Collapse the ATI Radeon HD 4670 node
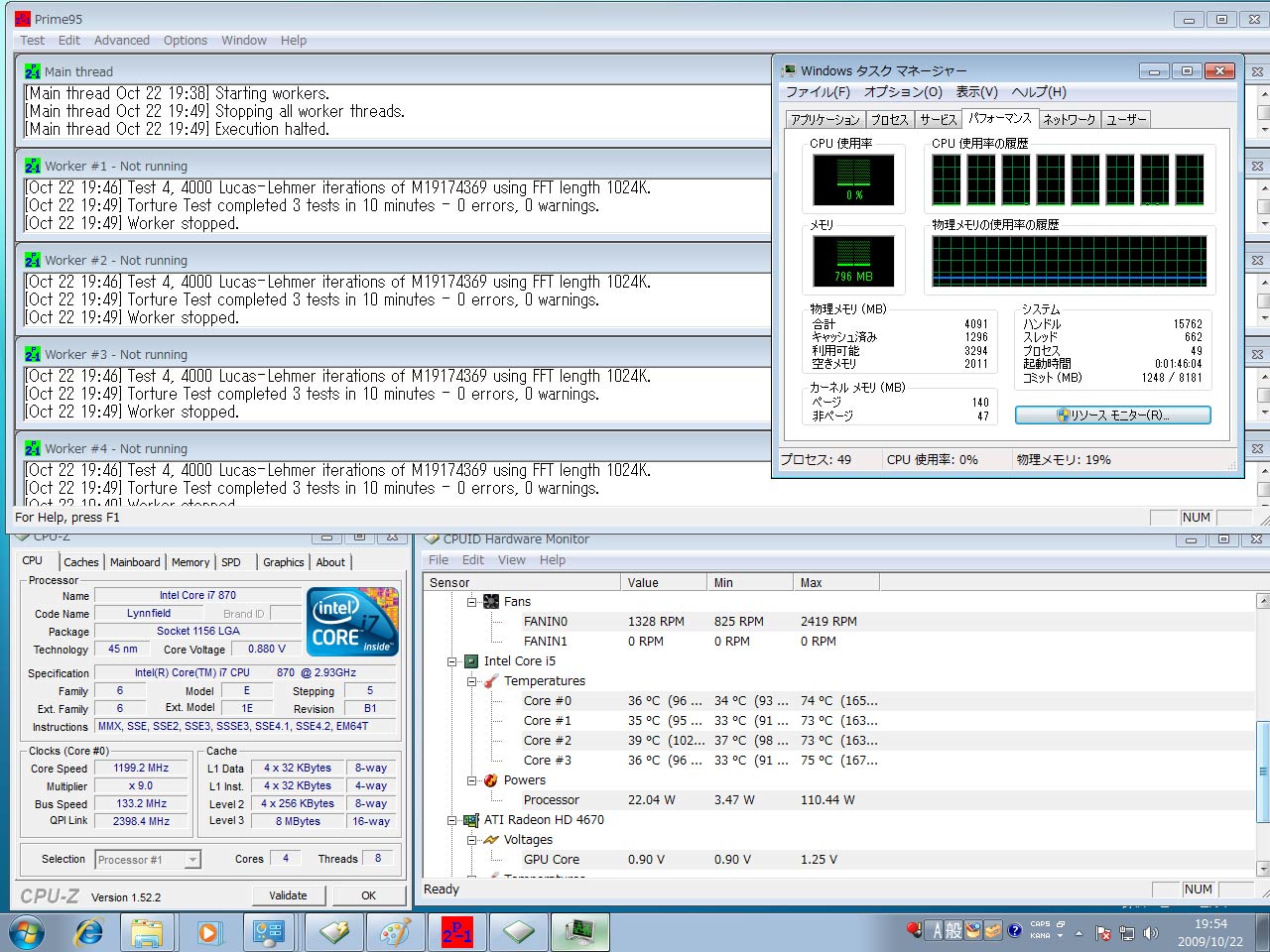The image size is (1270, 952). click(x=452, y=820)
